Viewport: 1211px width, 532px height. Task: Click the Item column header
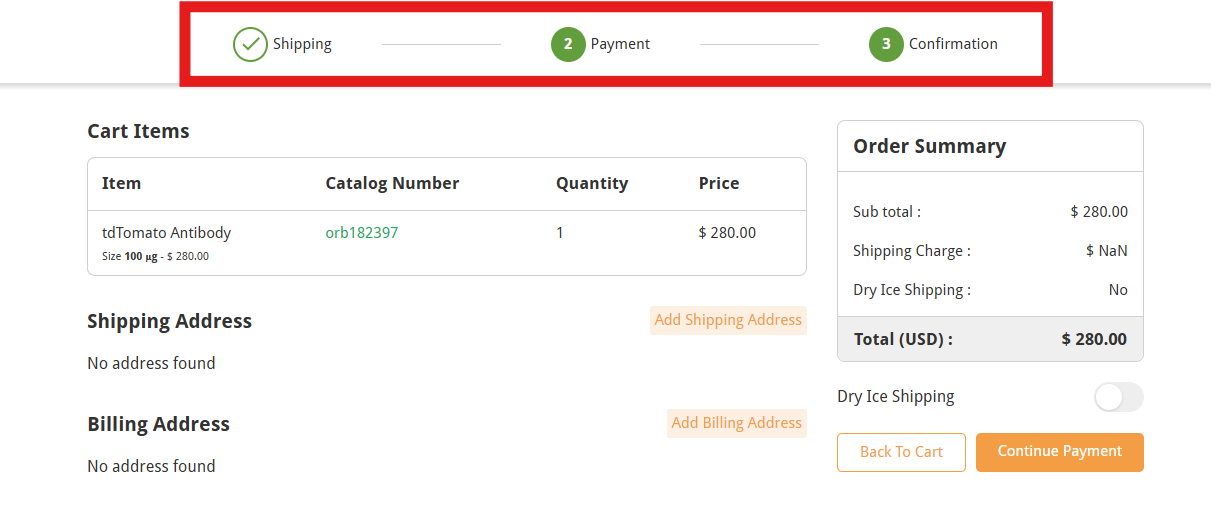(x=121, y=183)
